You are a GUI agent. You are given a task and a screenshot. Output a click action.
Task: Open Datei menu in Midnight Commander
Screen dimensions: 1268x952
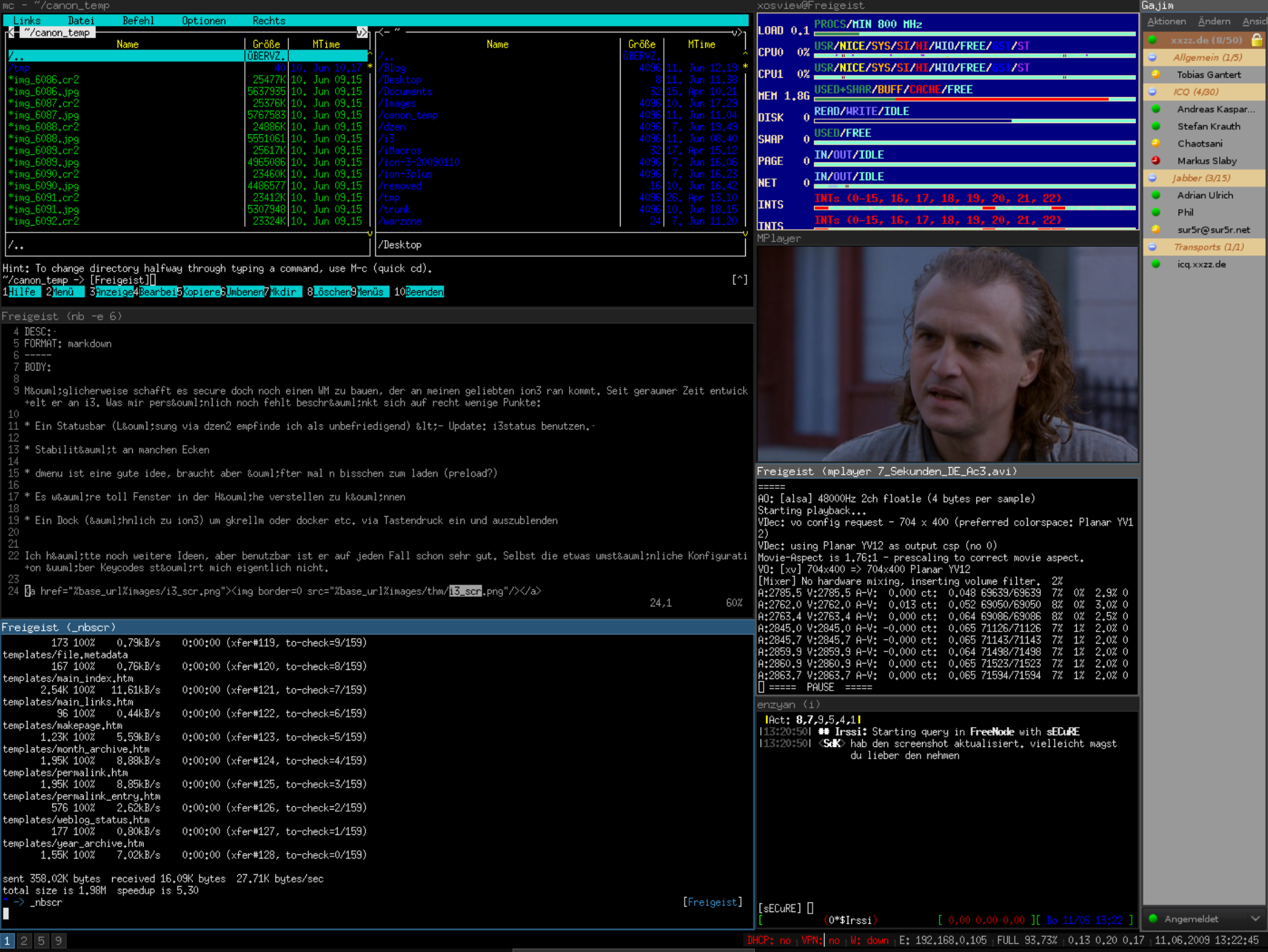click(x=81, y=21)
